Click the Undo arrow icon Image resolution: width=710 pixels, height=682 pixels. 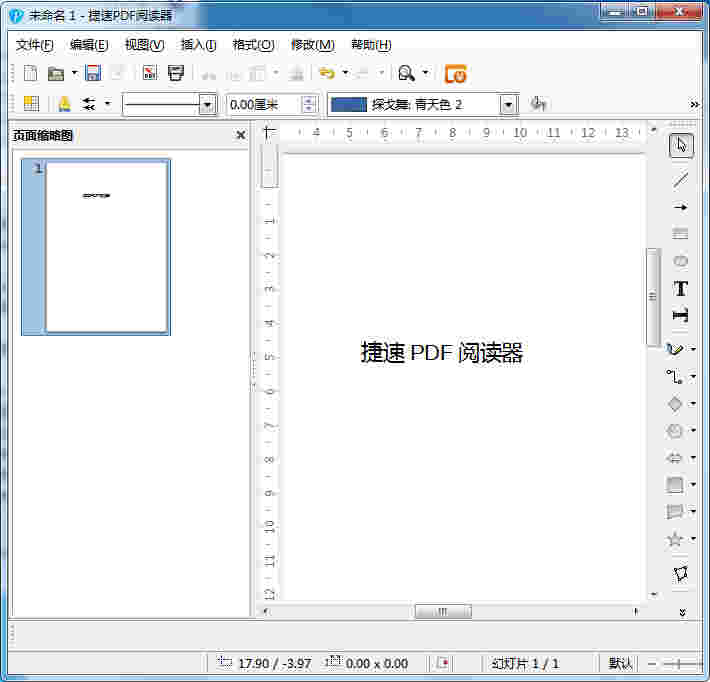pyautogui.click(x=326, y=73)
